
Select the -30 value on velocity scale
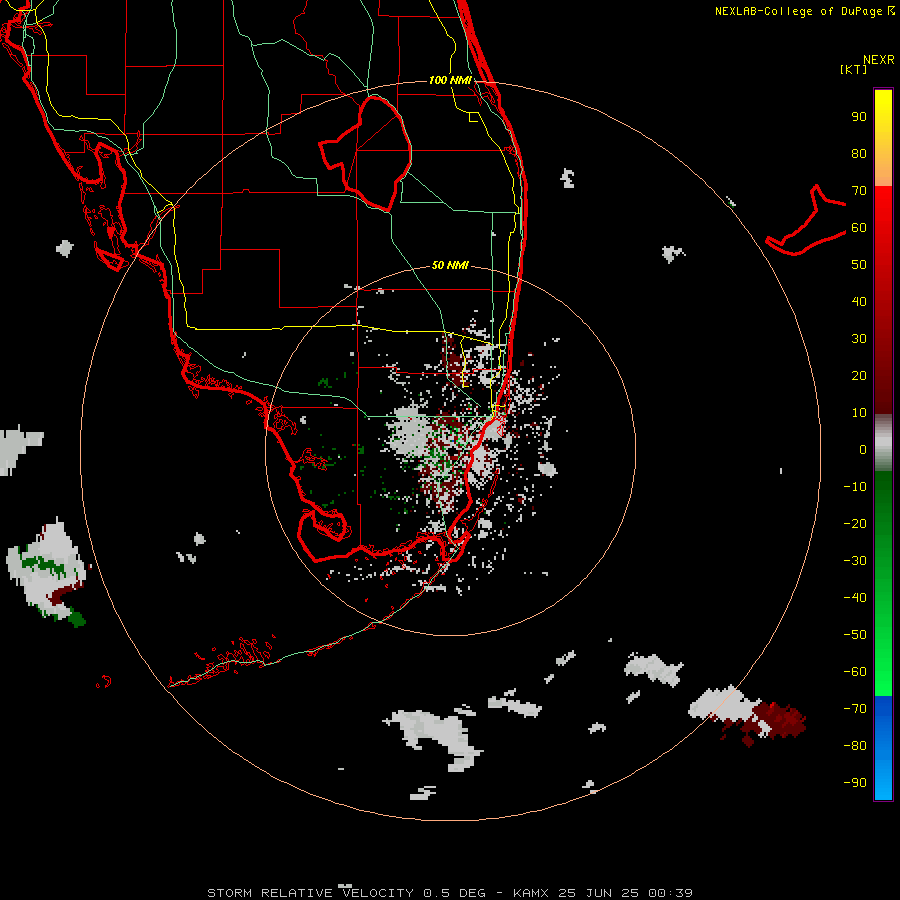pyautogui.click(x=855, y=560)
